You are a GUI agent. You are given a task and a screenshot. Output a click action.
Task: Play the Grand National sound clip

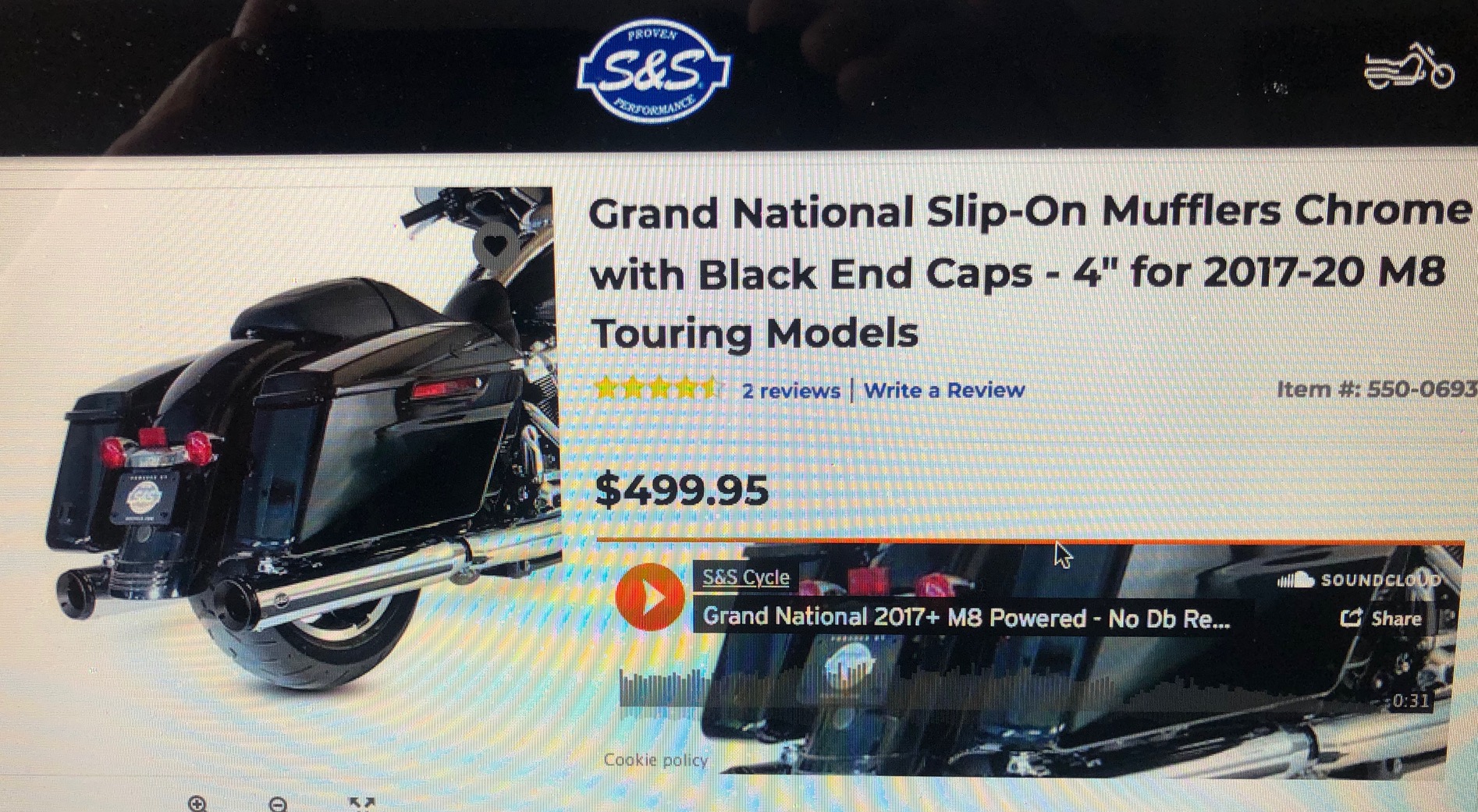pos(649,597)
